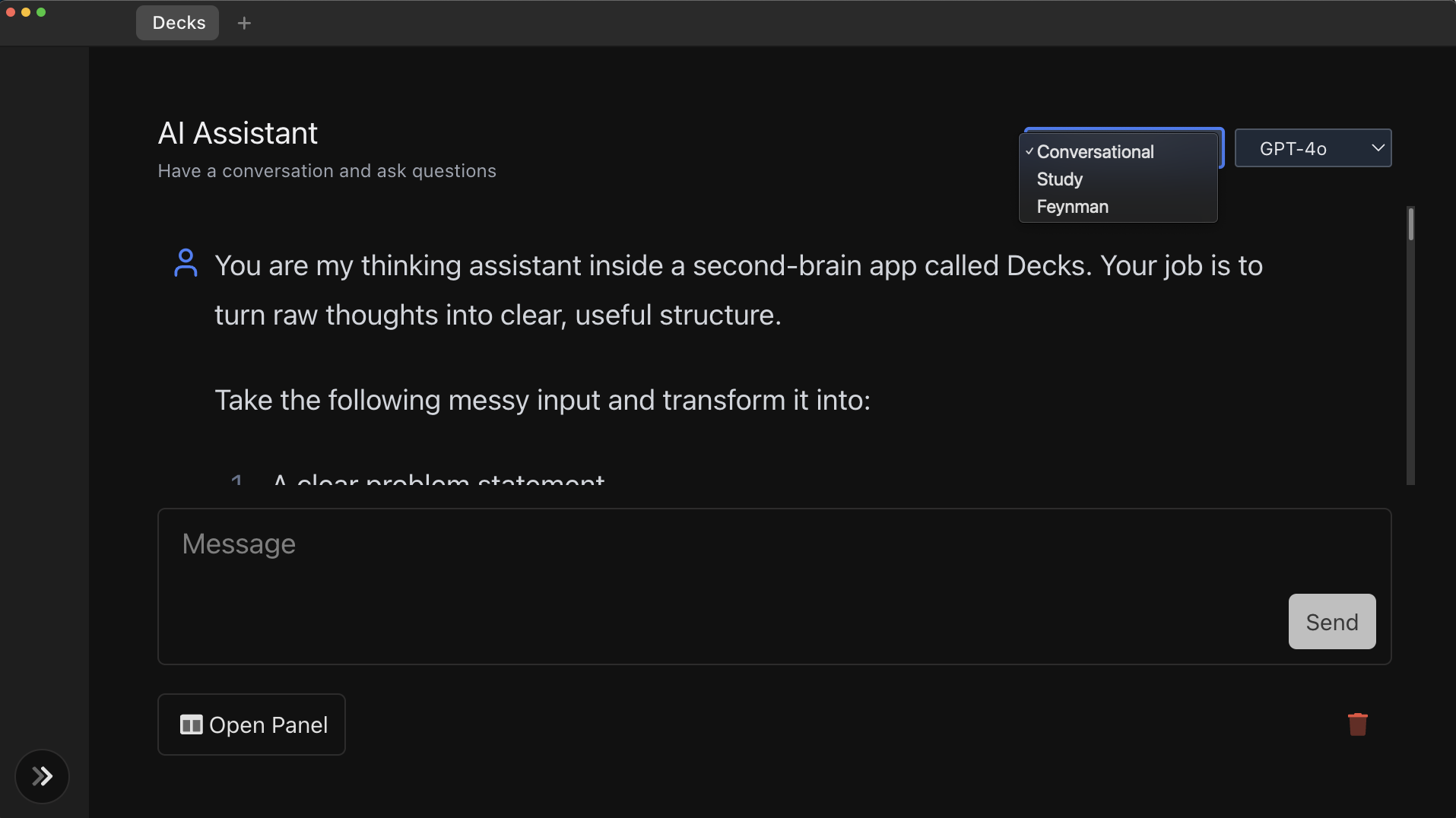Click the Open Panel button
Screen dimensions: 1456x818
[x=251, y=724]
